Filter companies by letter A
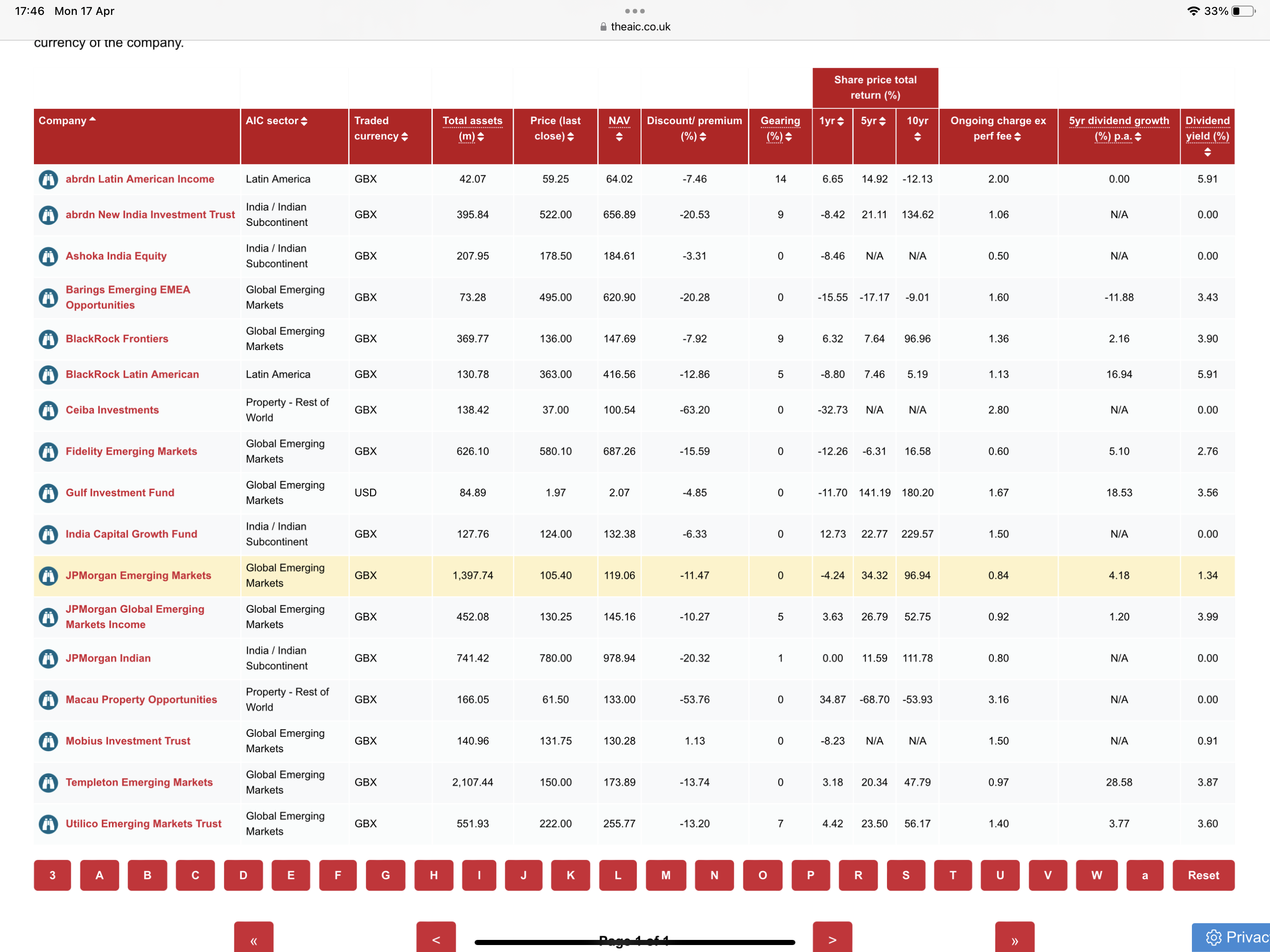This screenshot has height=952, width=1270. coord(99,875)
